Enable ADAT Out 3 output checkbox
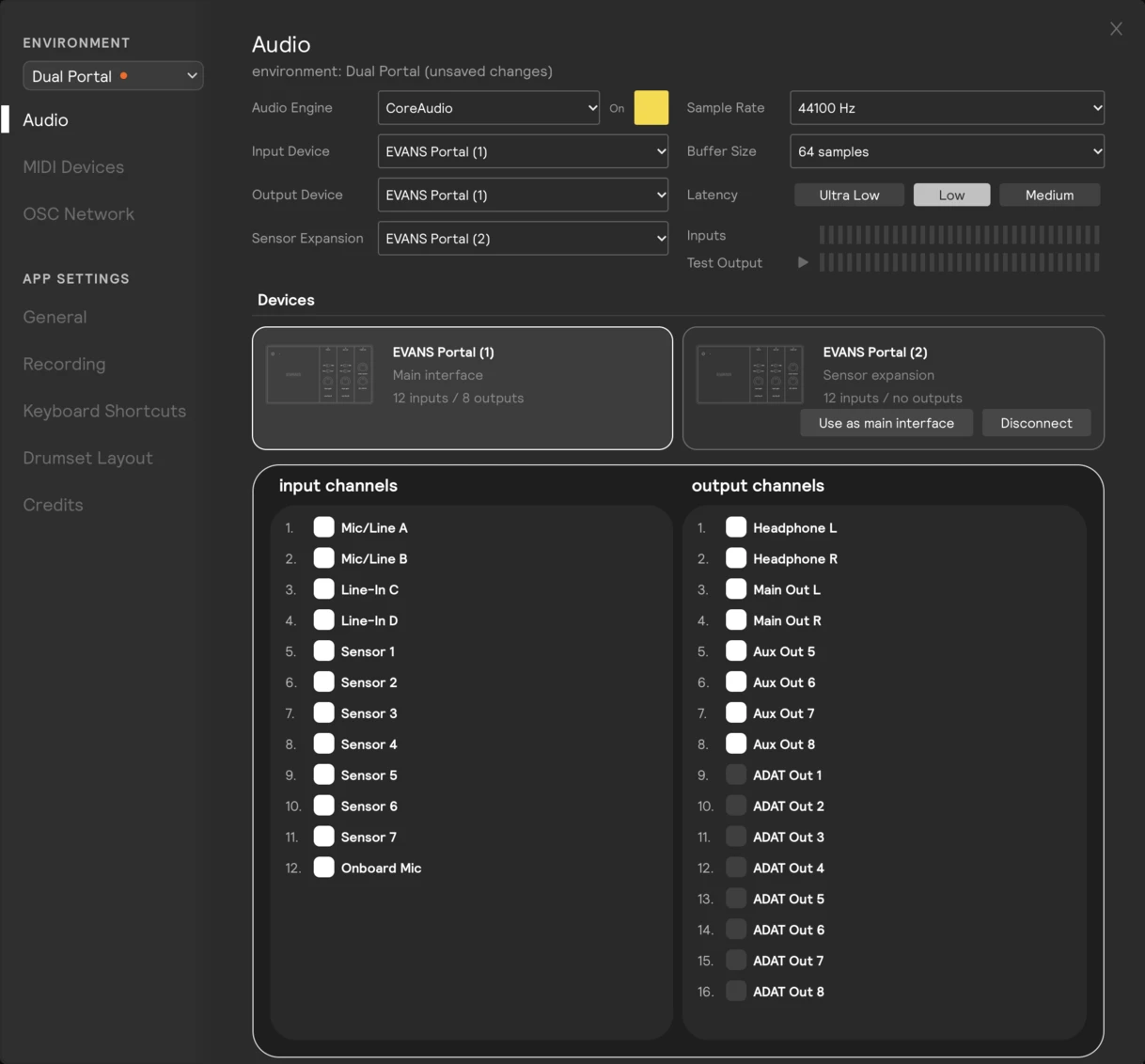Viewport: 1145px width, 1064px height. point(736,837)
